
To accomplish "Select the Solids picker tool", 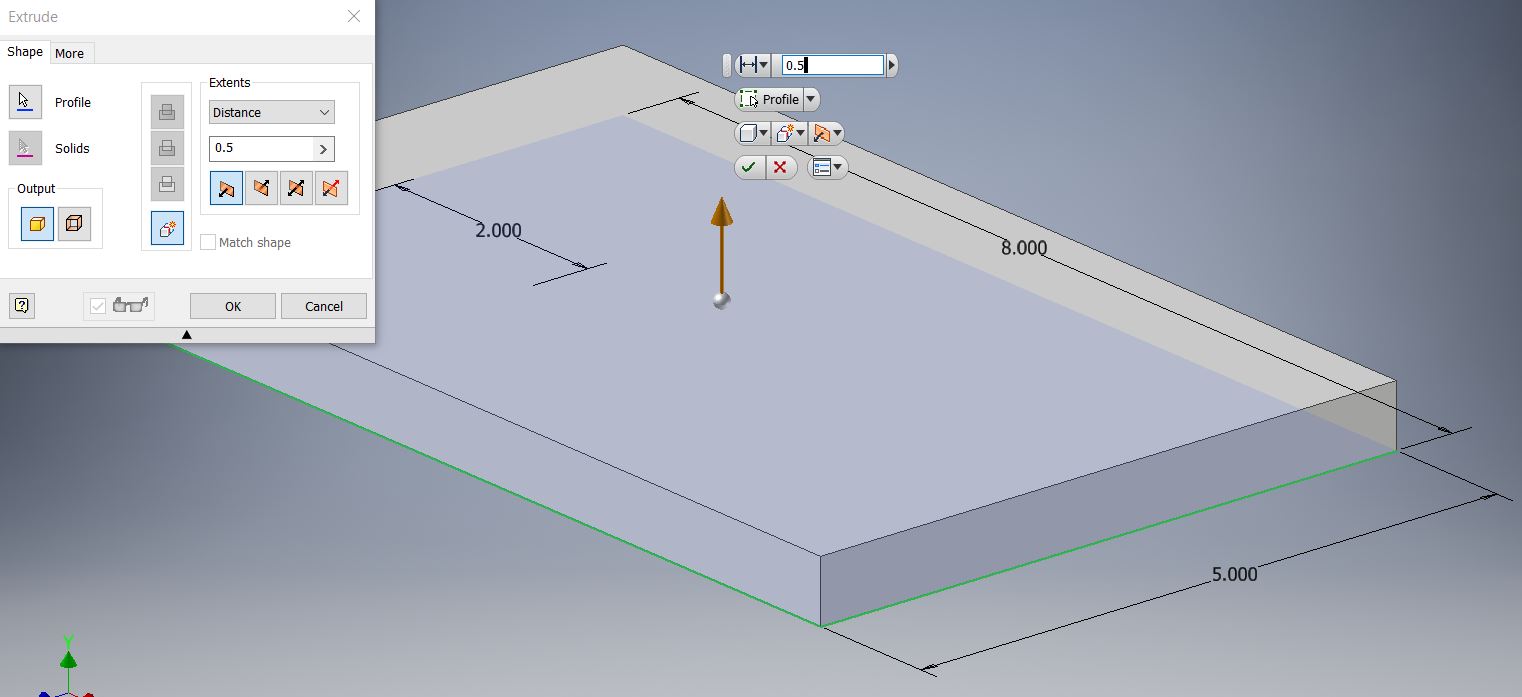I will 25,147.
